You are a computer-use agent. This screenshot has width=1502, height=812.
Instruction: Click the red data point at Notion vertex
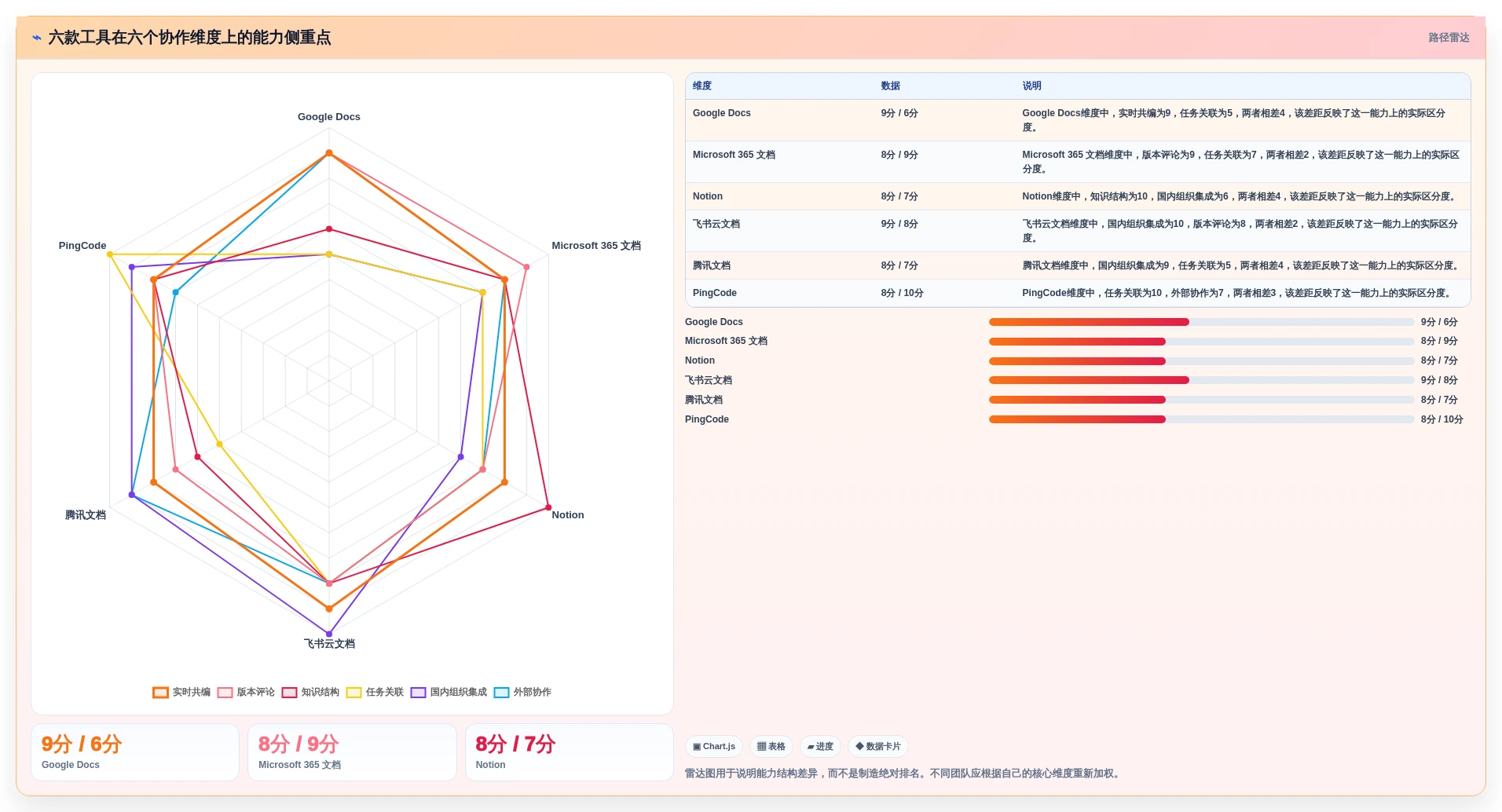[x=548, y=507]
